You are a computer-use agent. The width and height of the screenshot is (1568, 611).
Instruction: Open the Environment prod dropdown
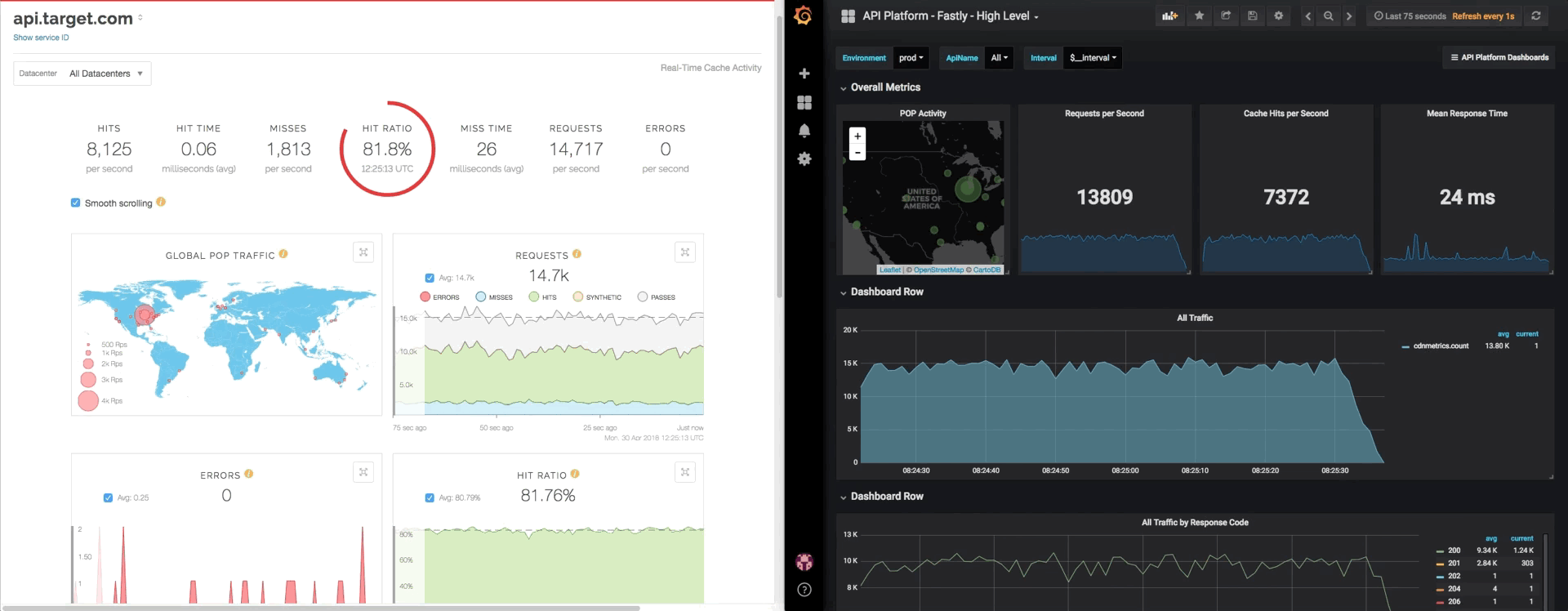(911, 58)
